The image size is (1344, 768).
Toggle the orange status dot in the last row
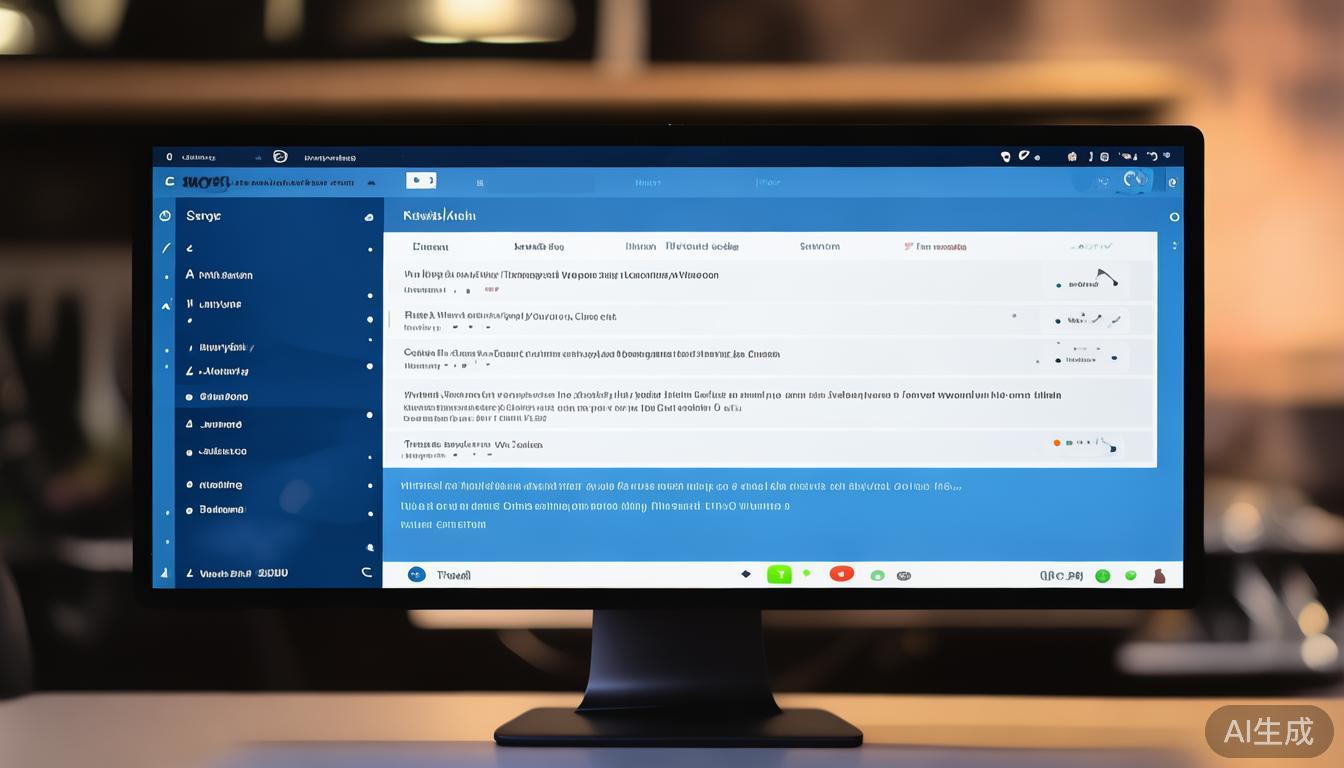[1057, 442]
